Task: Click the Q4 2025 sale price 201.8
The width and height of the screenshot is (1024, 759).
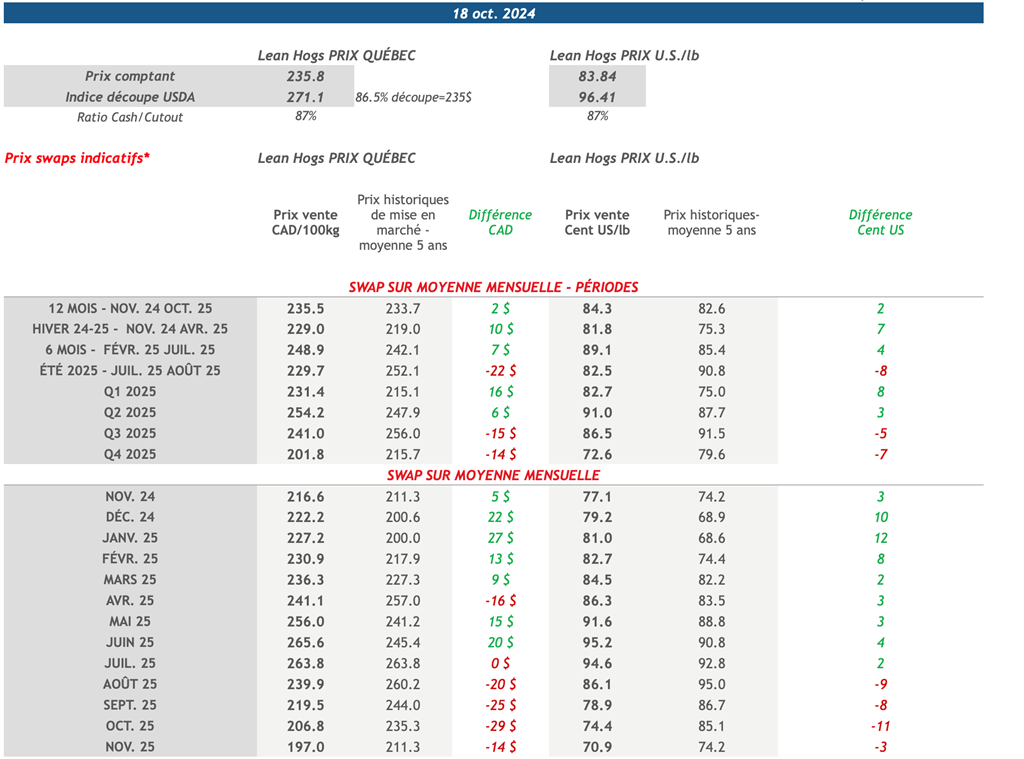Action: pyautogui.click(x=305, y=454)
